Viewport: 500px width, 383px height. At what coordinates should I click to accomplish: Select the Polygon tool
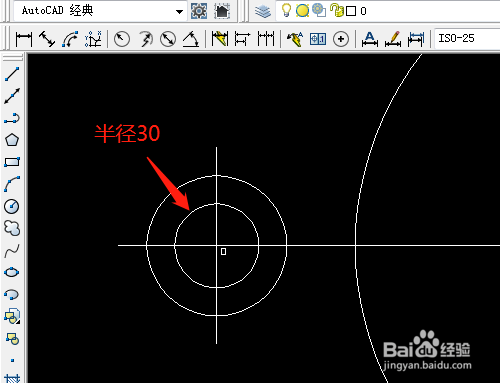[x=12, y=140]
